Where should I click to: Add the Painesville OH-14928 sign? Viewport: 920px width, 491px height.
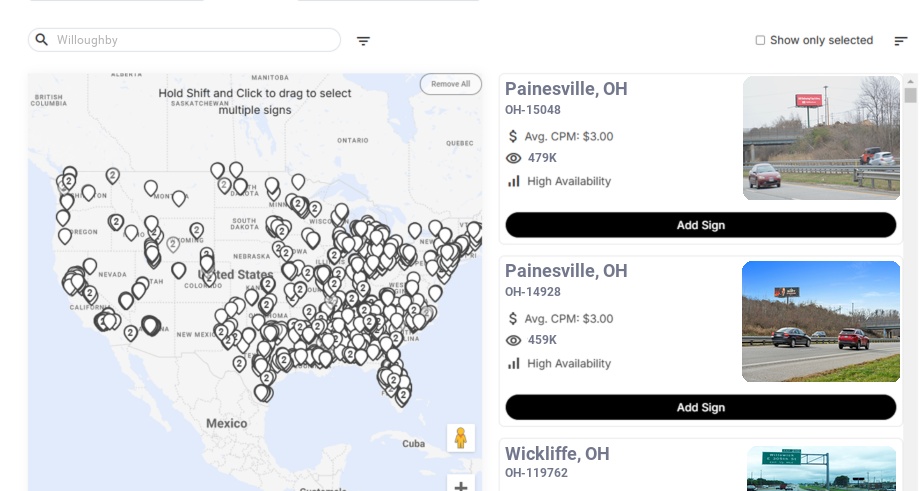click(x=700, y=407)
